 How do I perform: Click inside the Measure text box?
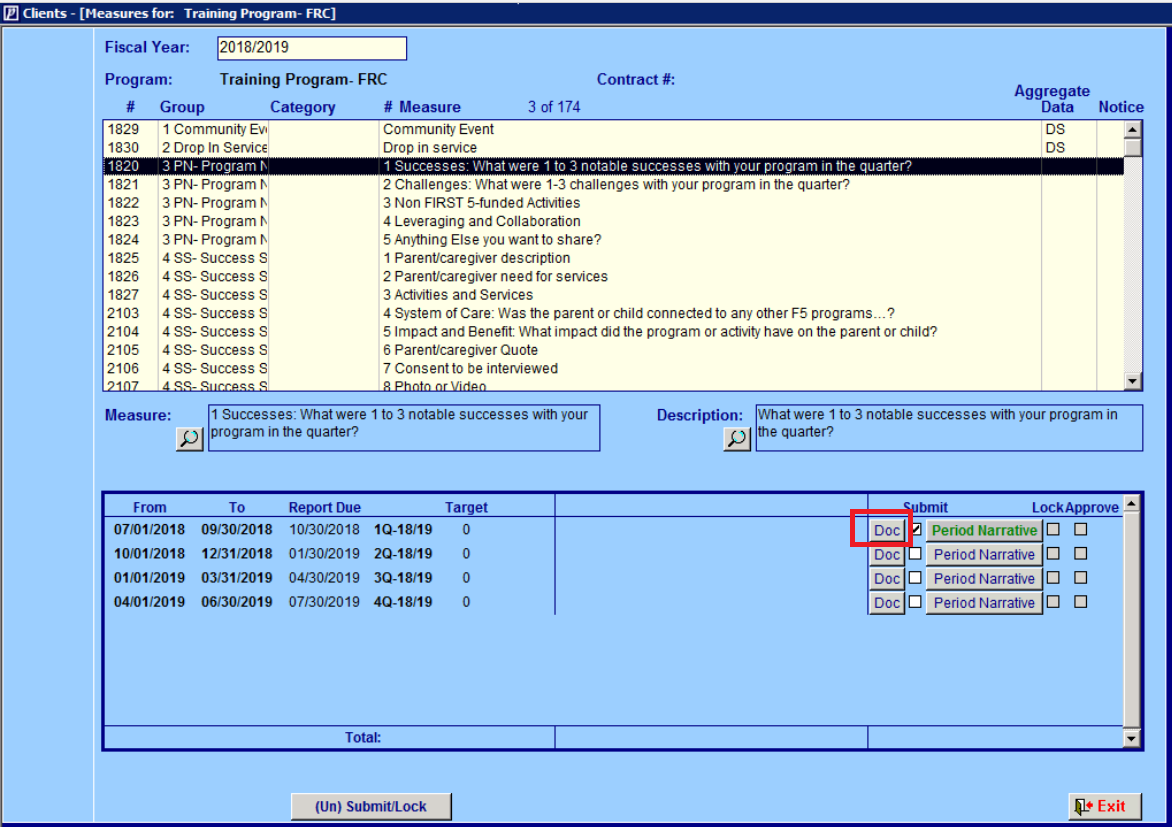coord(404,428)
